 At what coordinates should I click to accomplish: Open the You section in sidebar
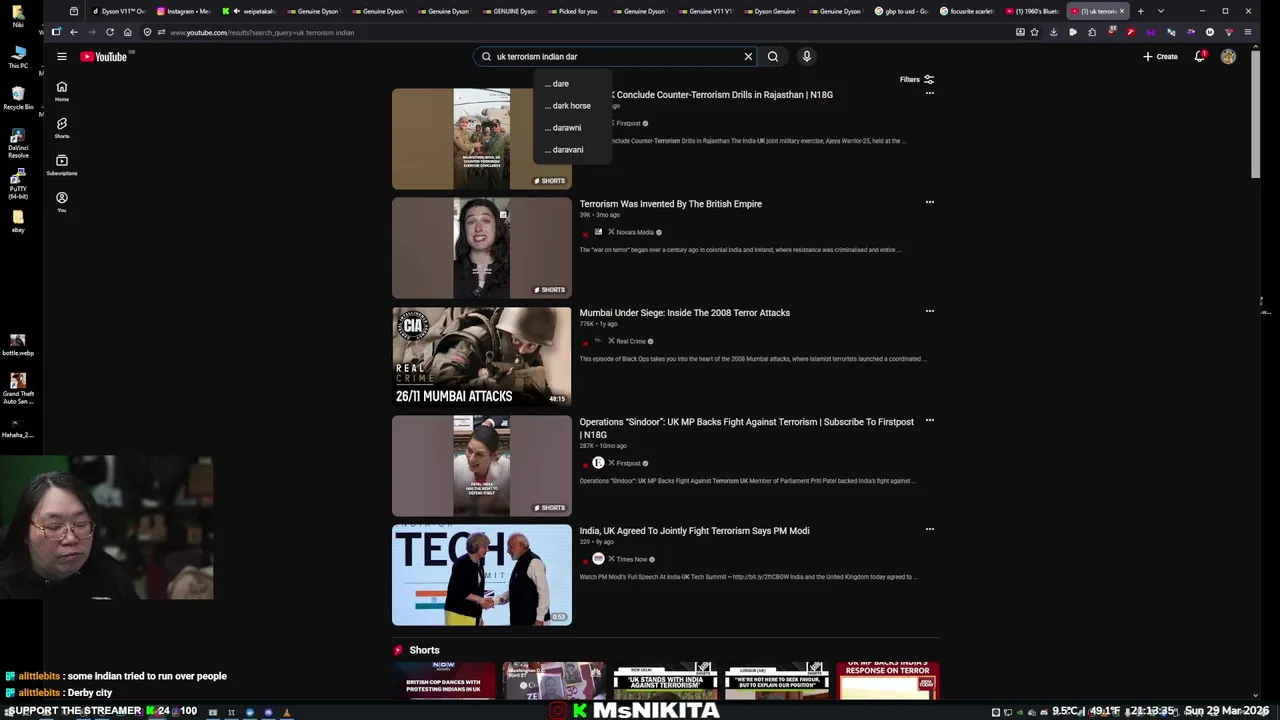(62, 202)
